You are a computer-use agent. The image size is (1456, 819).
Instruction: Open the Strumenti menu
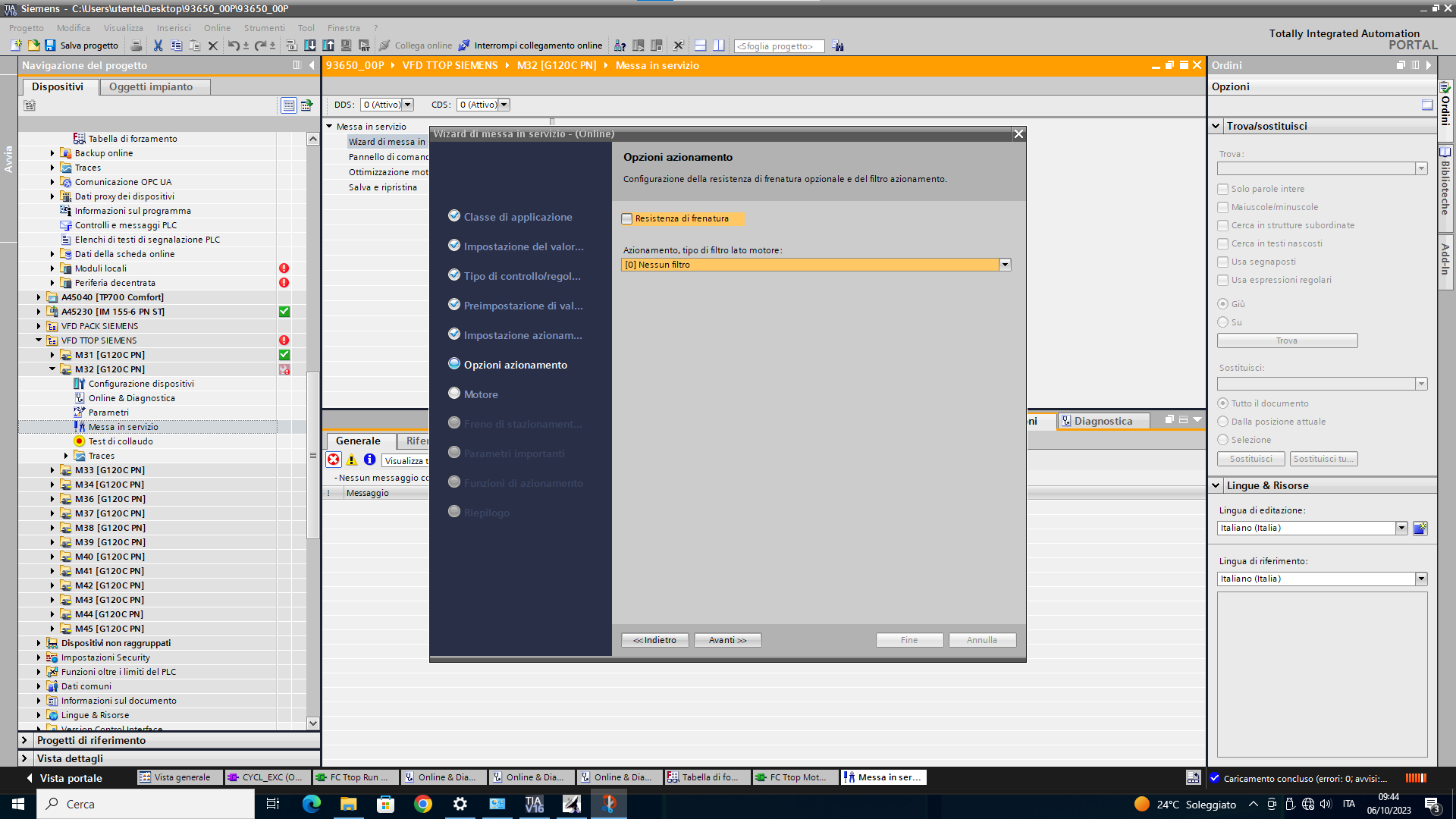click(x=265, y=28)
